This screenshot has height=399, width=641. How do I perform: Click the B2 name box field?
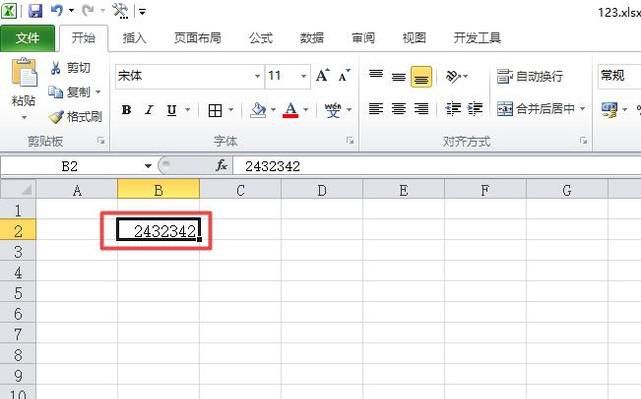pyautogui.click(x=70, y=166)
